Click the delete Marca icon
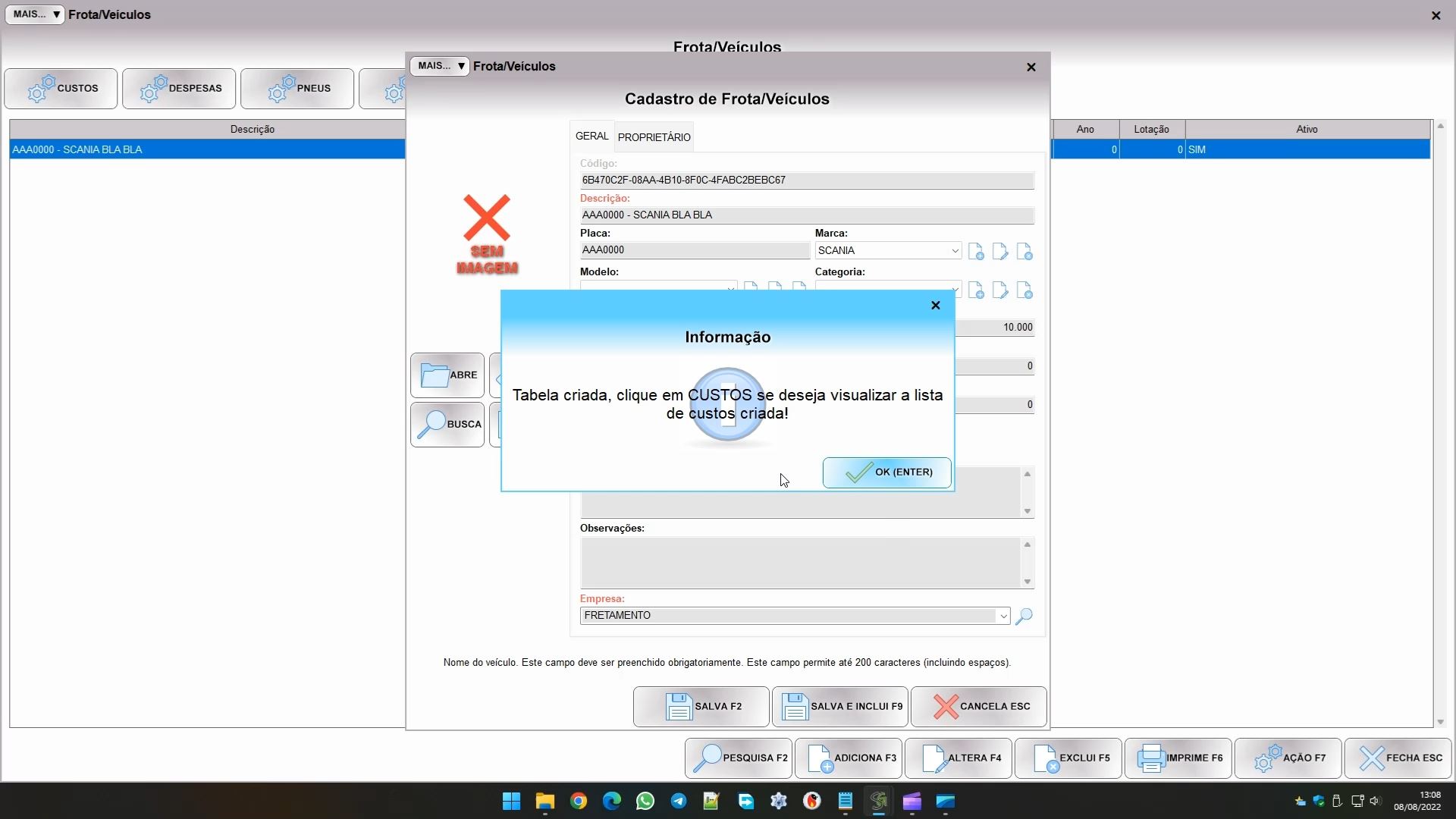Image resolution: width=1456 pixels, height=819 pixels. point(1025,252)
